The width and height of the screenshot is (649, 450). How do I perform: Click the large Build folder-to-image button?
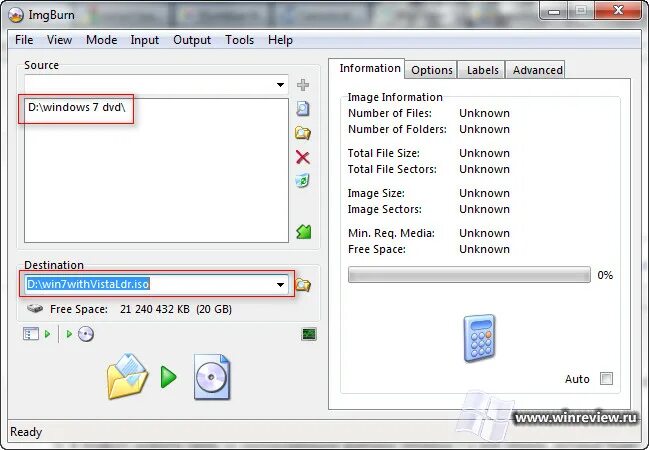127,376
